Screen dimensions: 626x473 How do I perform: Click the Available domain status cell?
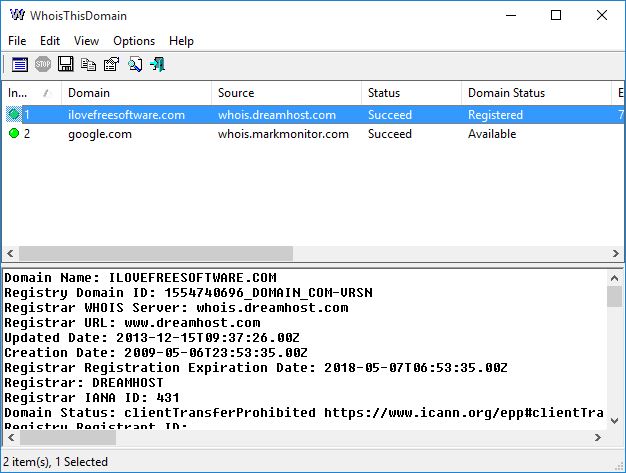492,134
